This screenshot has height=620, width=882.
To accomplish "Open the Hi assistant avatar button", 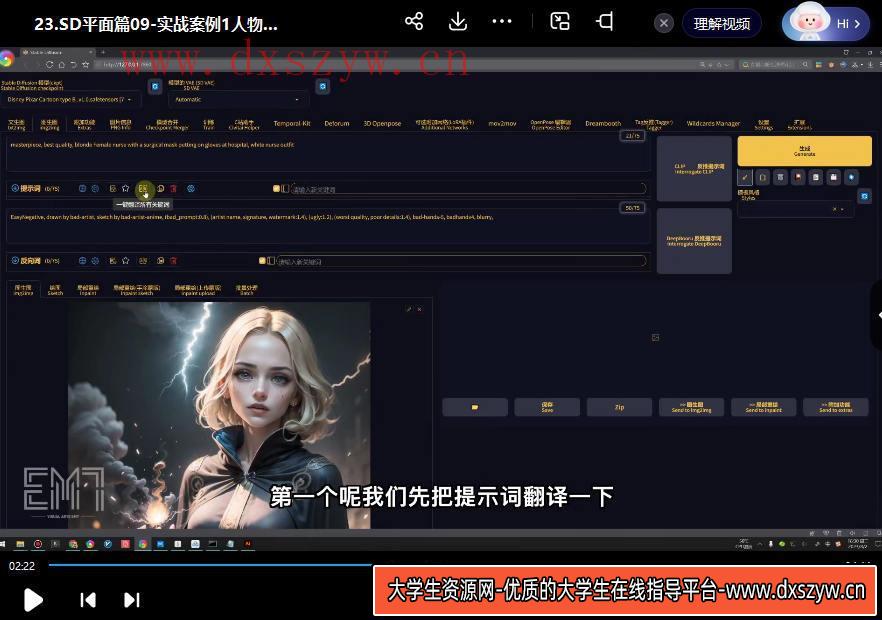I will click(825, 23).
